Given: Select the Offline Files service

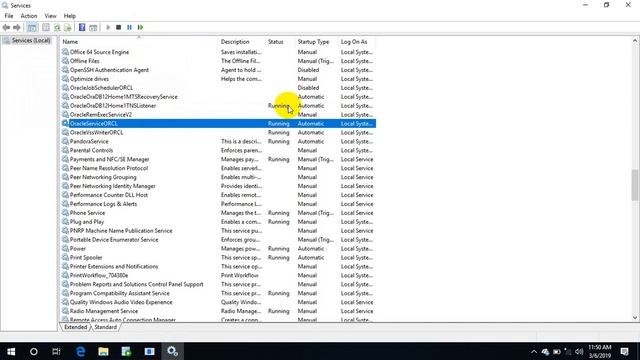Looking at the screenshot, I should click(84, 61).
